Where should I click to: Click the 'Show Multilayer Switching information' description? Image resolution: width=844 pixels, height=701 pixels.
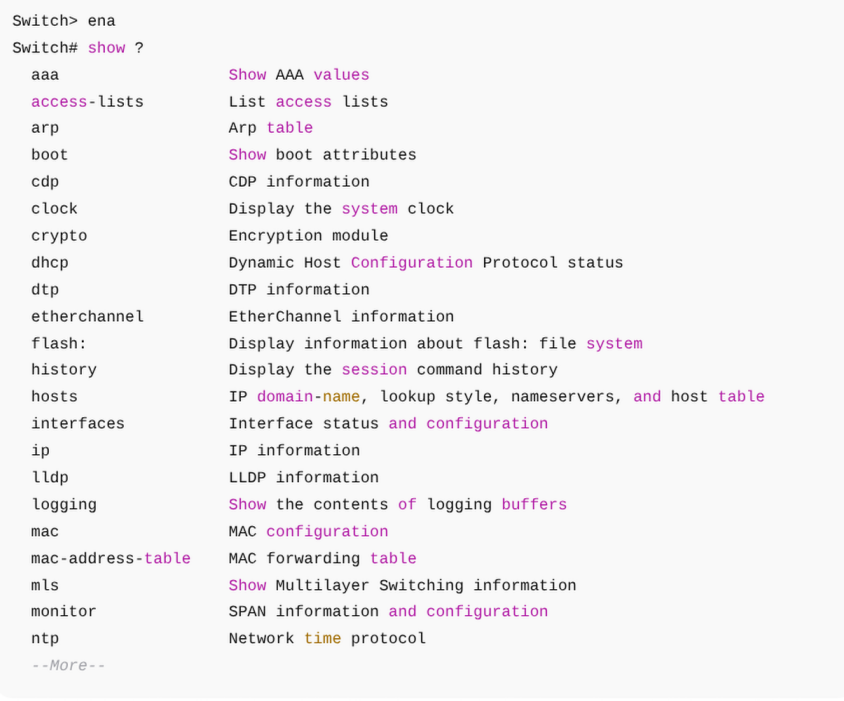[x=402, y=585]
